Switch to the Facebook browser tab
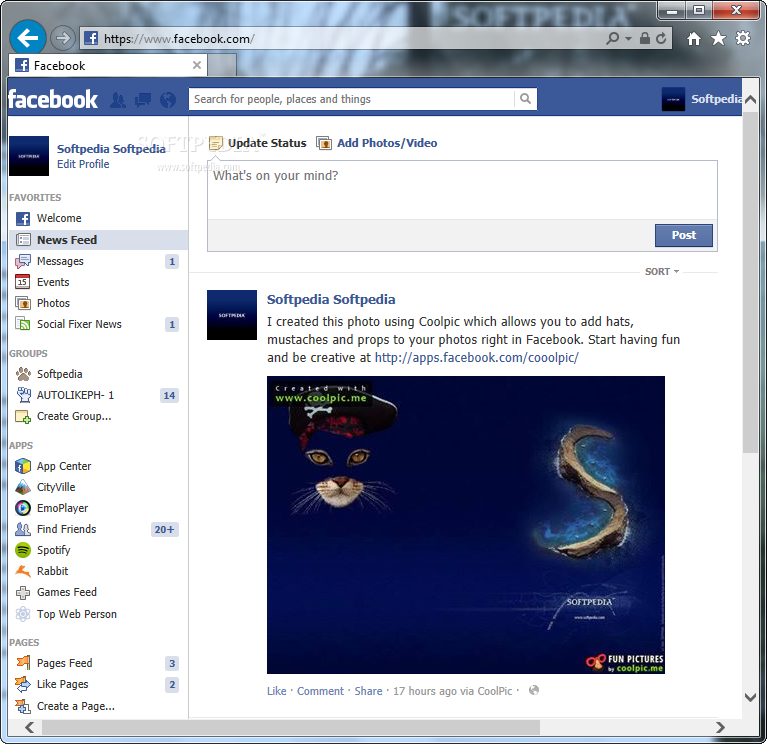This screenshot has height=744, width=767. click(108, 65)
